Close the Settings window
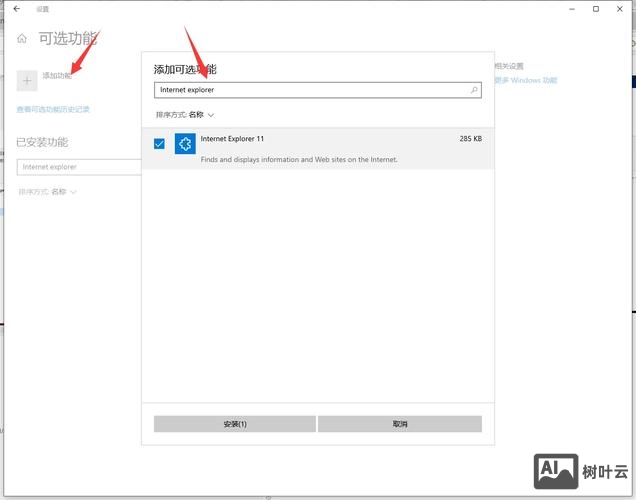 [622, 9]
